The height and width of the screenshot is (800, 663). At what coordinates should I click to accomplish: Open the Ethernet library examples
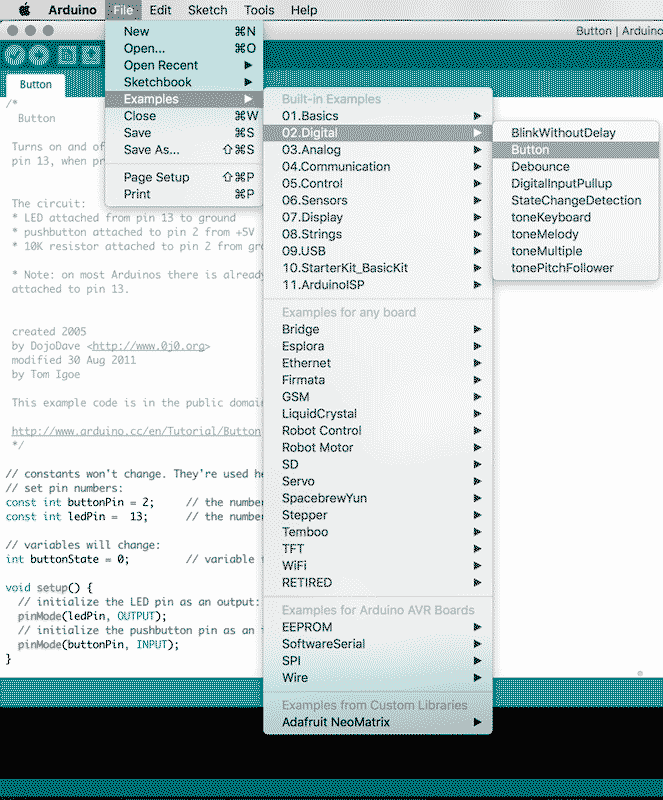(378, 363)
